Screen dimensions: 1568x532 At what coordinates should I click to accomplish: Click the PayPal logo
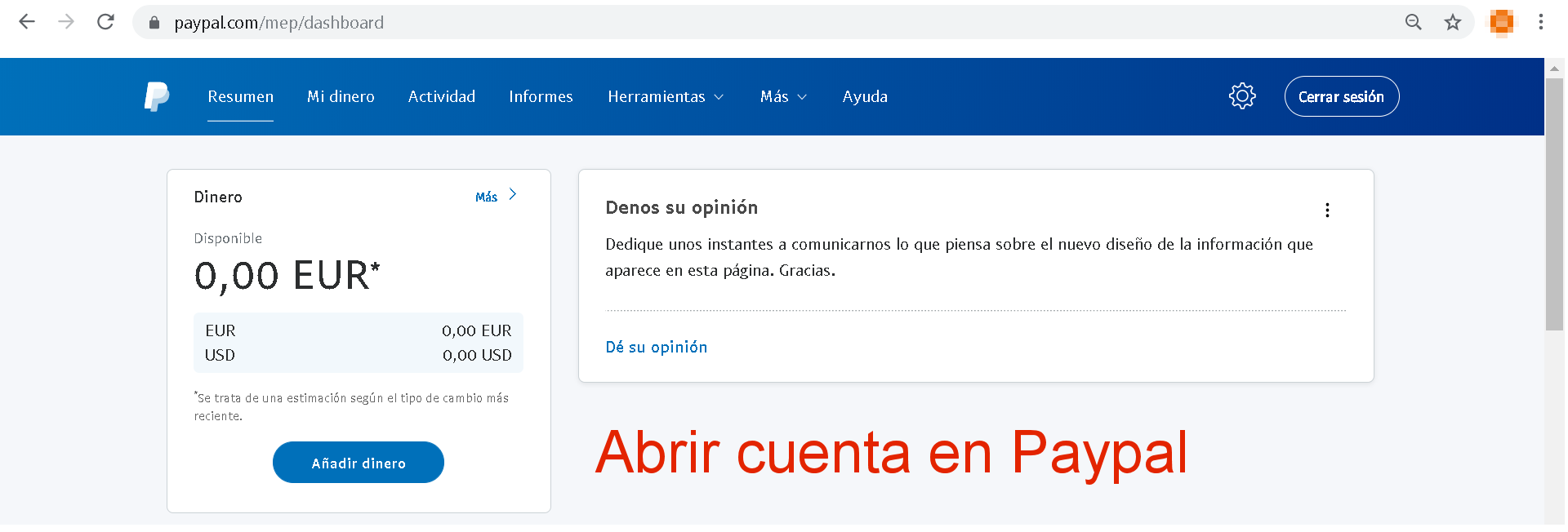(x=157, y=96)
